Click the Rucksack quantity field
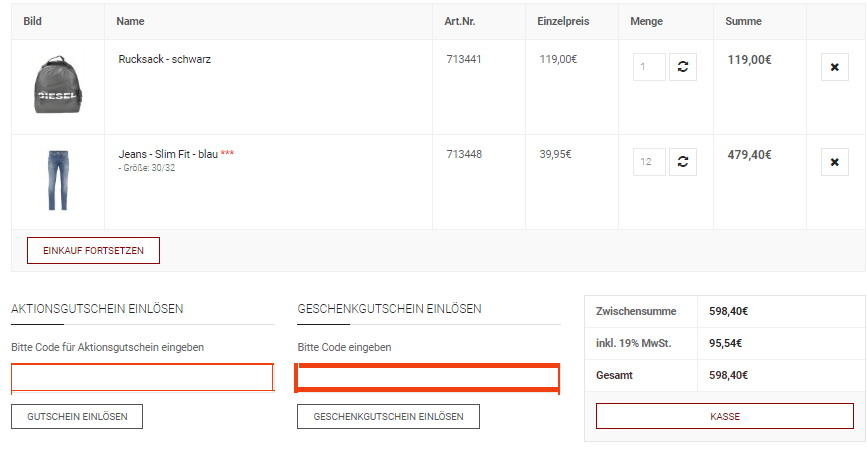867x465 pixels. [649, 67]
